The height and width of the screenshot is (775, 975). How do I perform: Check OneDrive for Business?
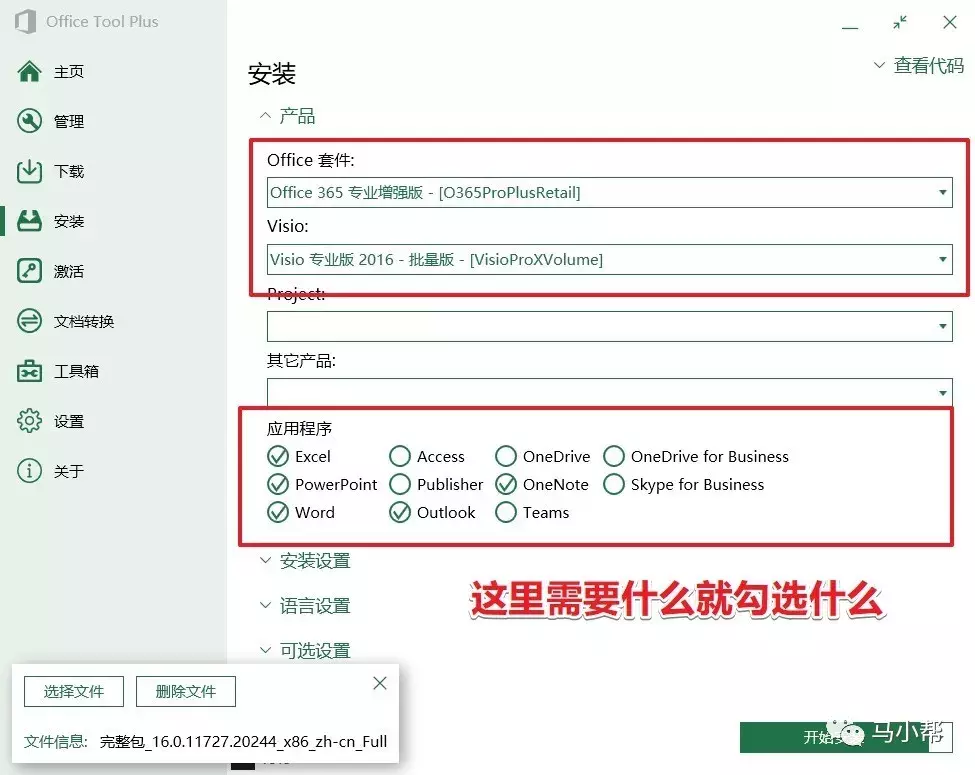(x=614, y=457)
